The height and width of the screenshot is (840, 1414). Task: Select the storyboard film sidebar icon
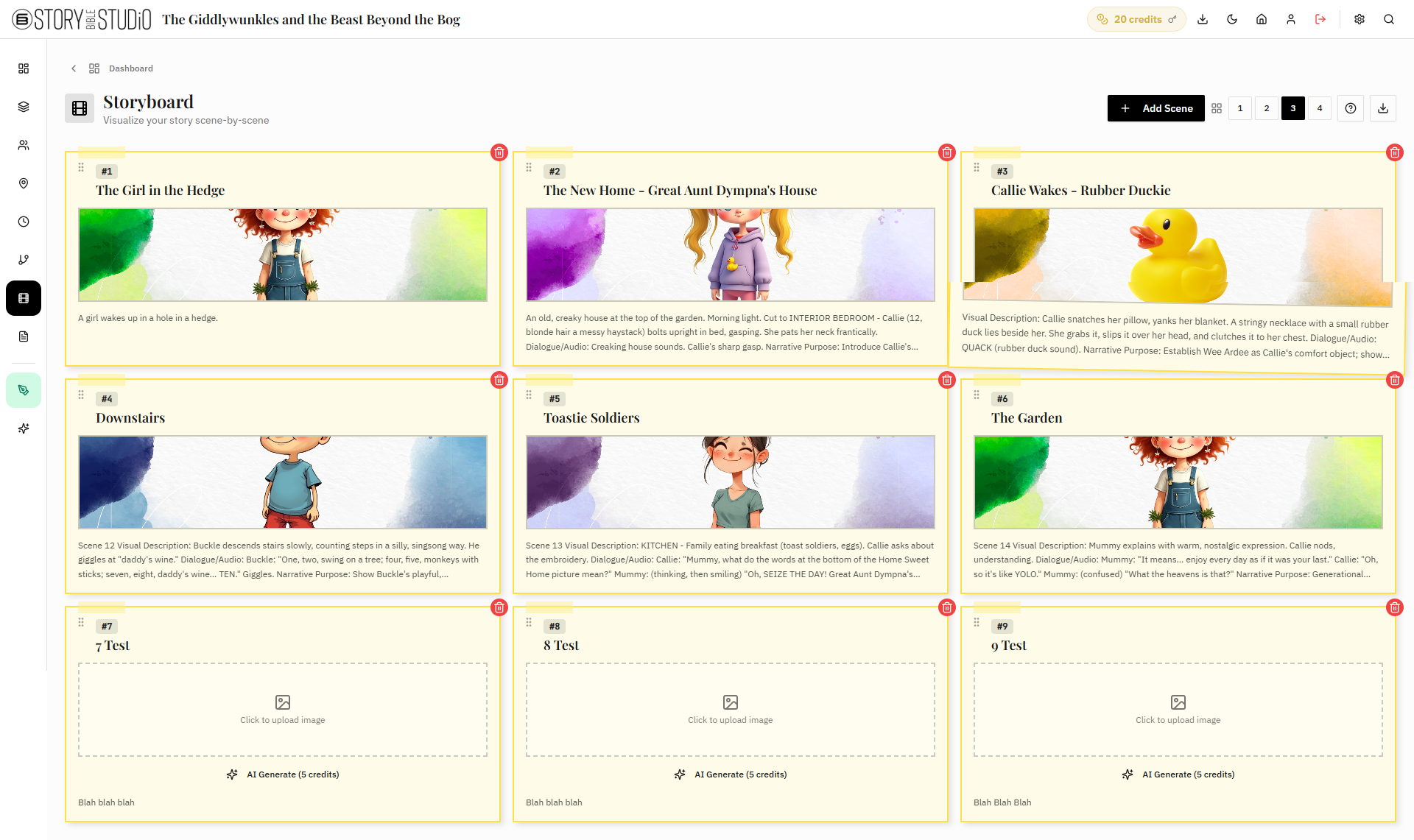point(24,298)
